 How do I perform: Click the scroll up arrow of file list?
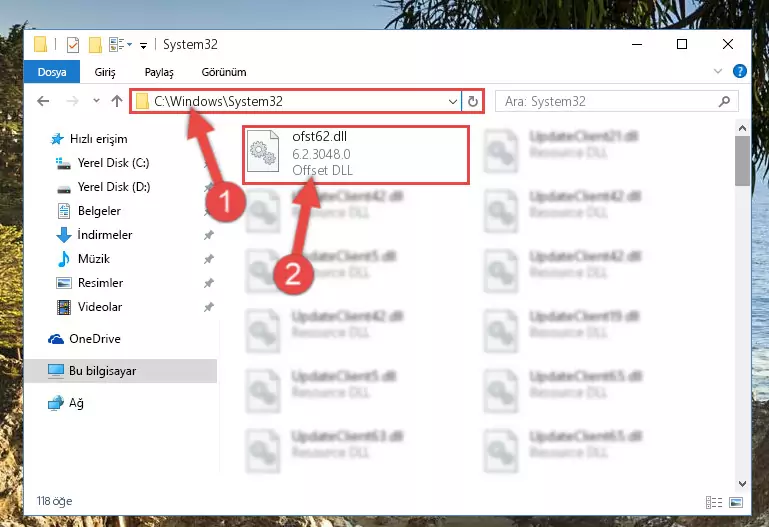pos(742,128)
